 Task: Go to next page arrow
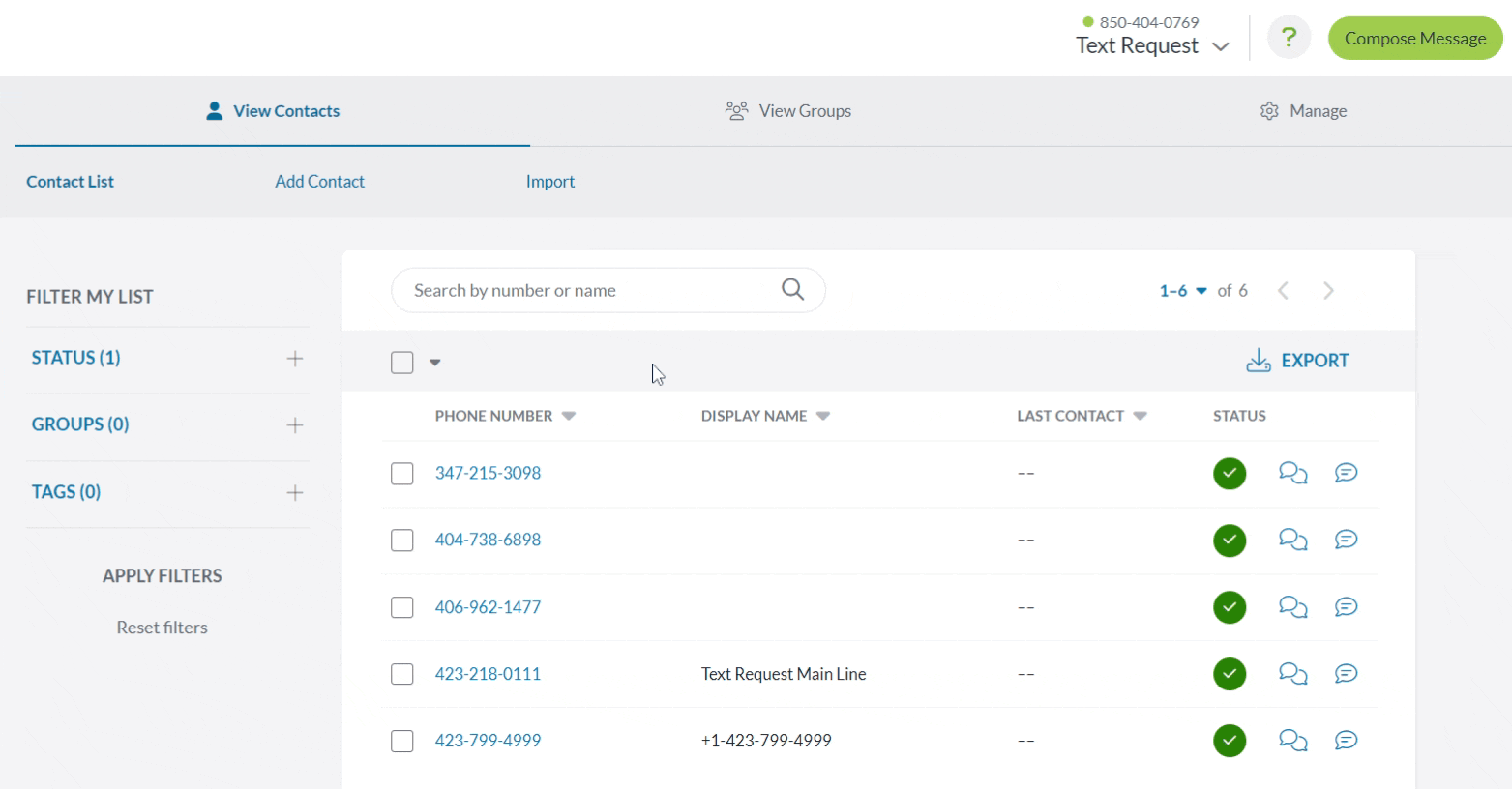[x=1328, y=291]
